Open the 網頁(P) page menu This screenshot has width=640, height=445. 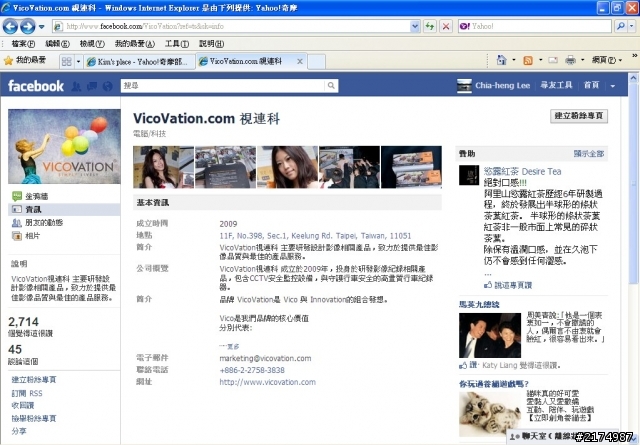click(607, 60)
